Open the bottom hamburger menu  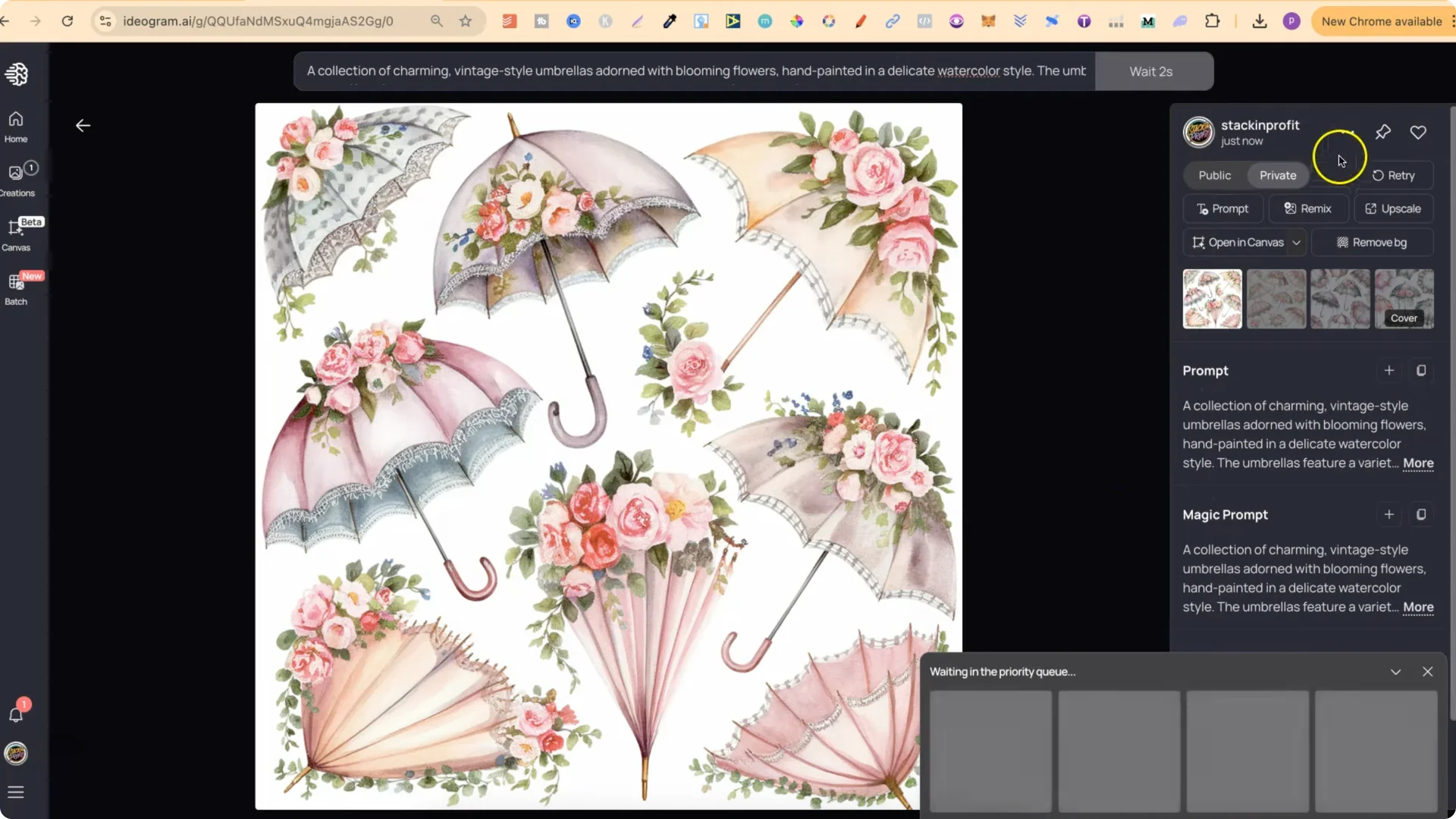[15, 792]
